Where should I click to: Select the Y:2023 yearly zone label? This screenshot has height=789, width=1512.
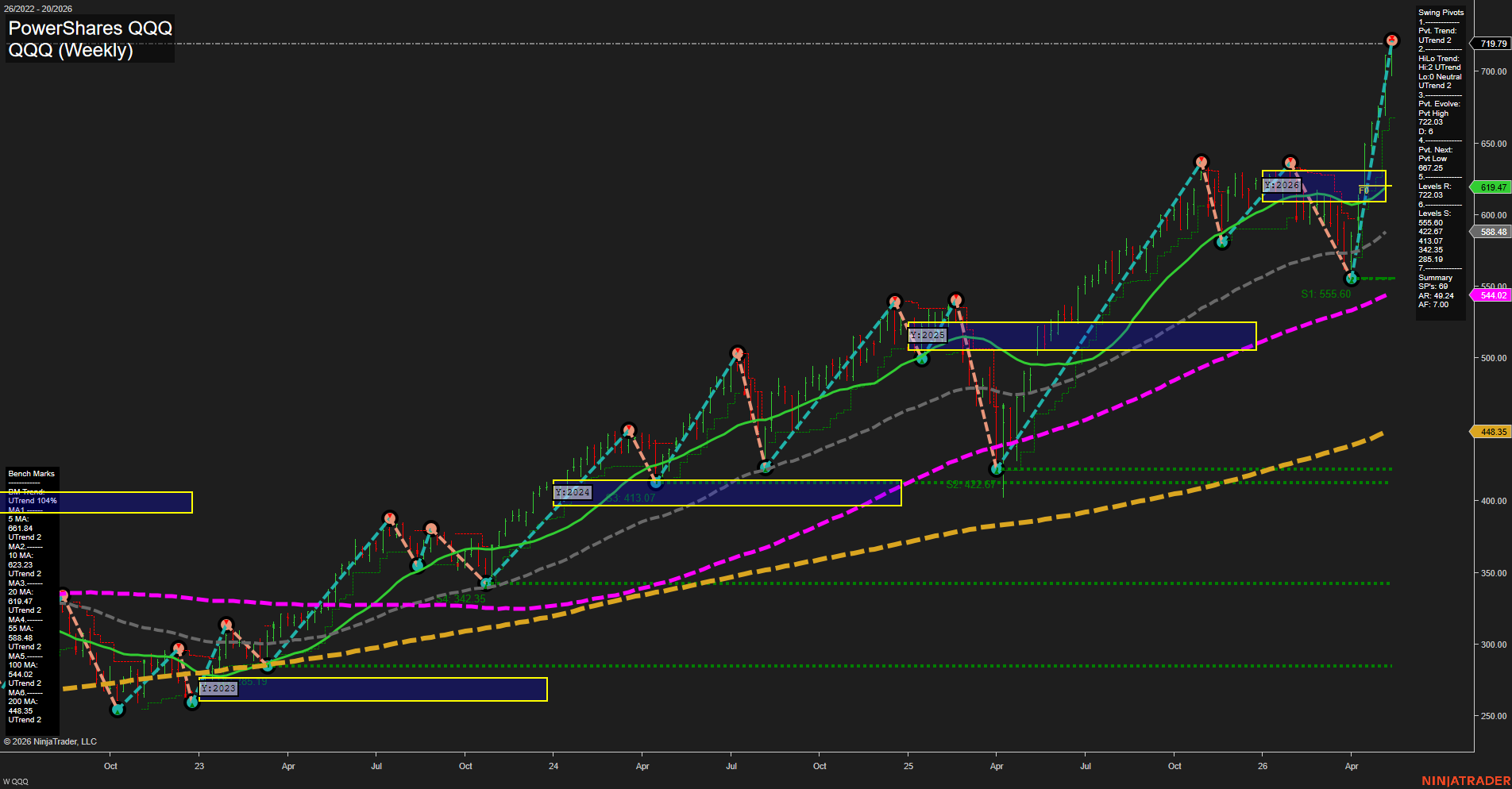(x=218, y=688)
